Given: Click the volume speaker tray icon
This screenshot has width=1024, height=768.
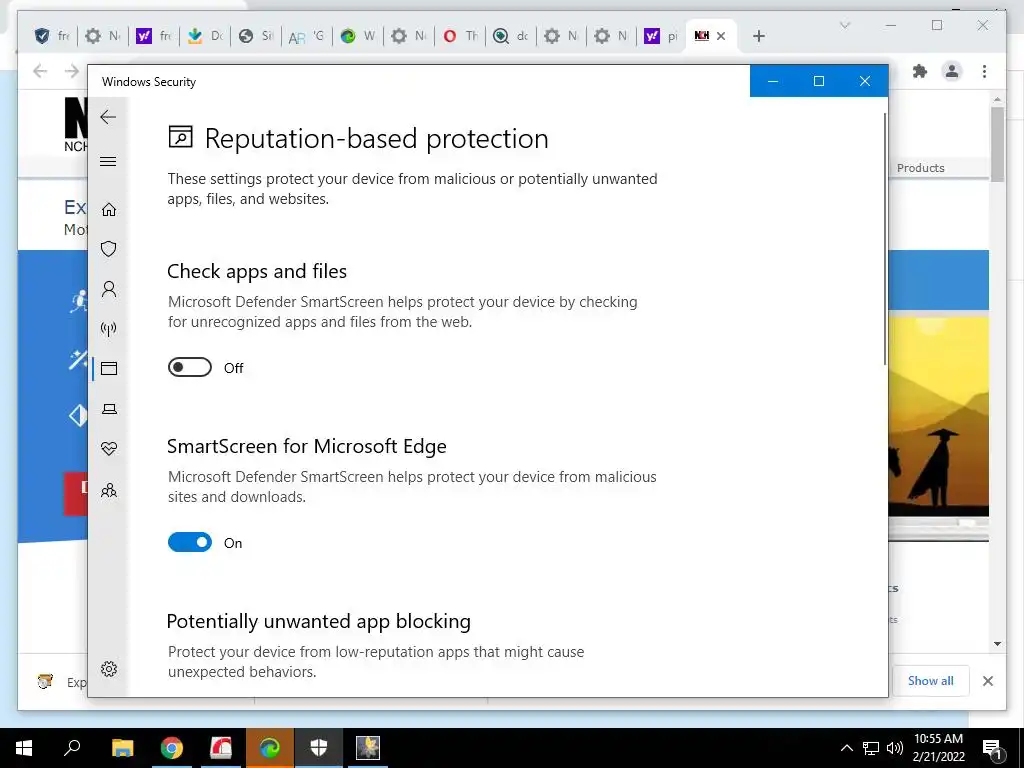Looking at the screenshot, I should (895, 748).
